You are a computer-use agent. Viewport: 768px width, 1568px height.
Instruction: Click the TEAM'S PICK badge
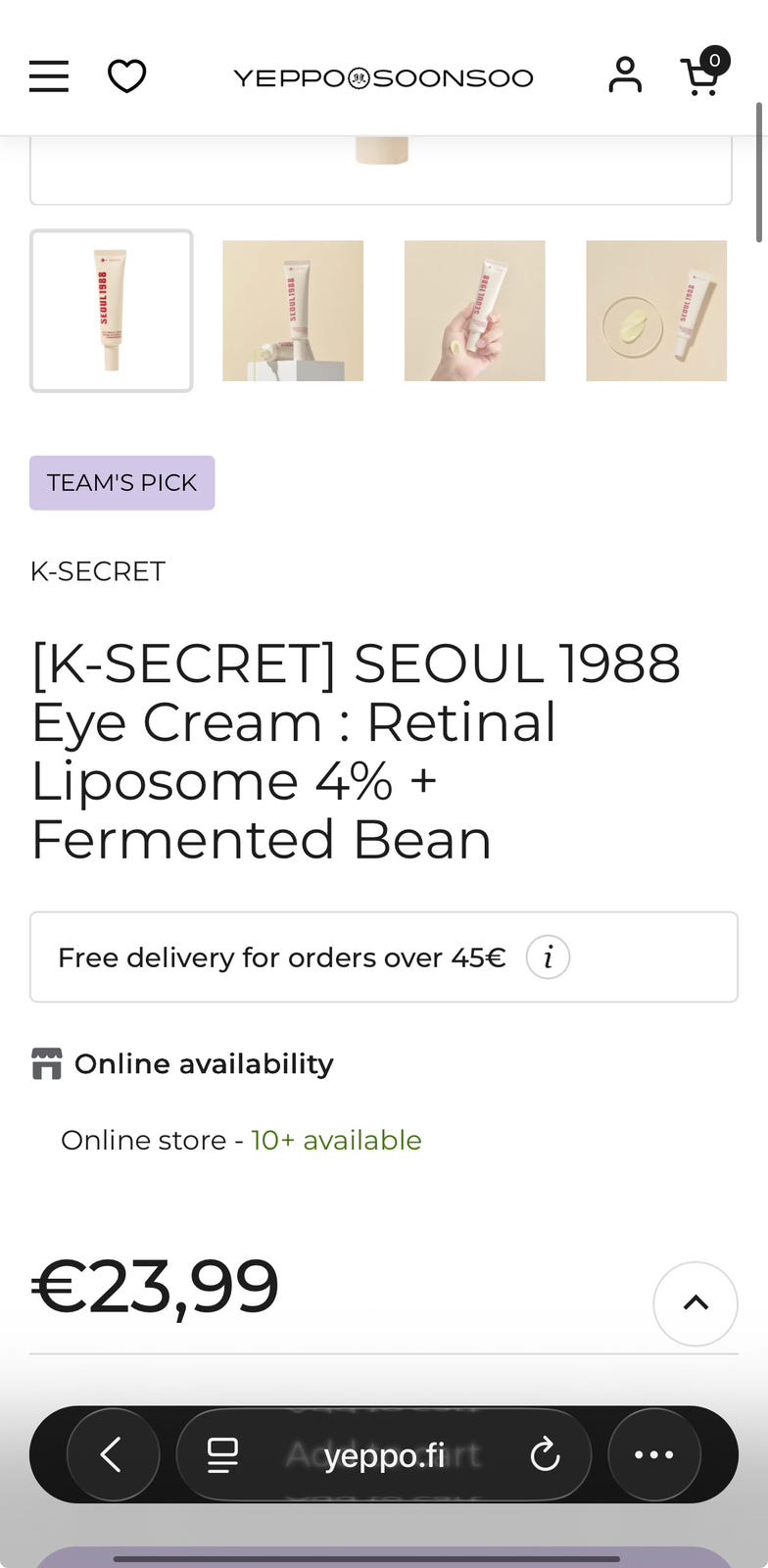pyautogui.click(x=122, y=483)
